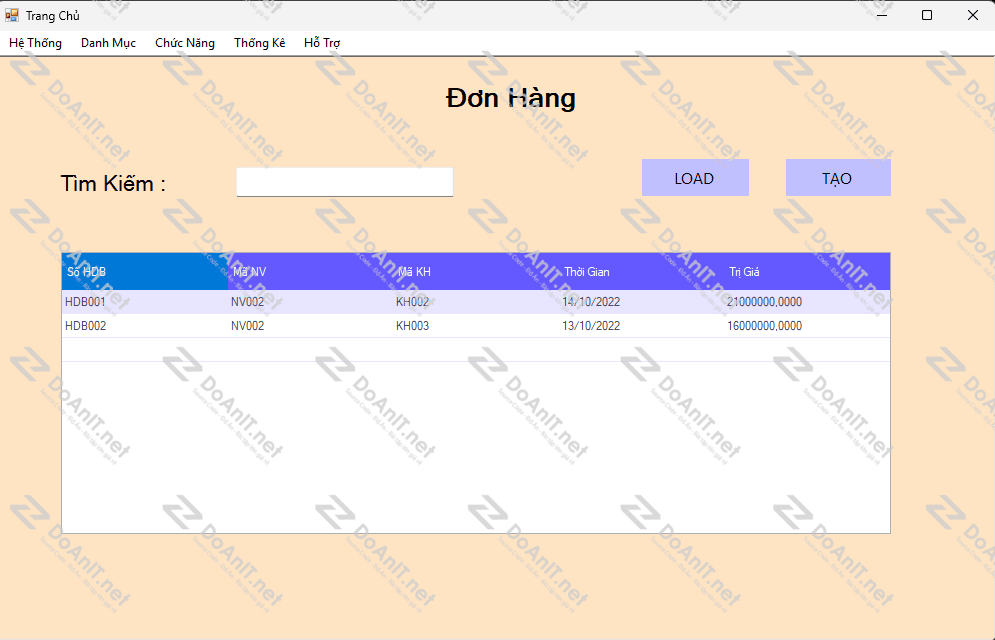Click the TẠO button

click(838, 178)
